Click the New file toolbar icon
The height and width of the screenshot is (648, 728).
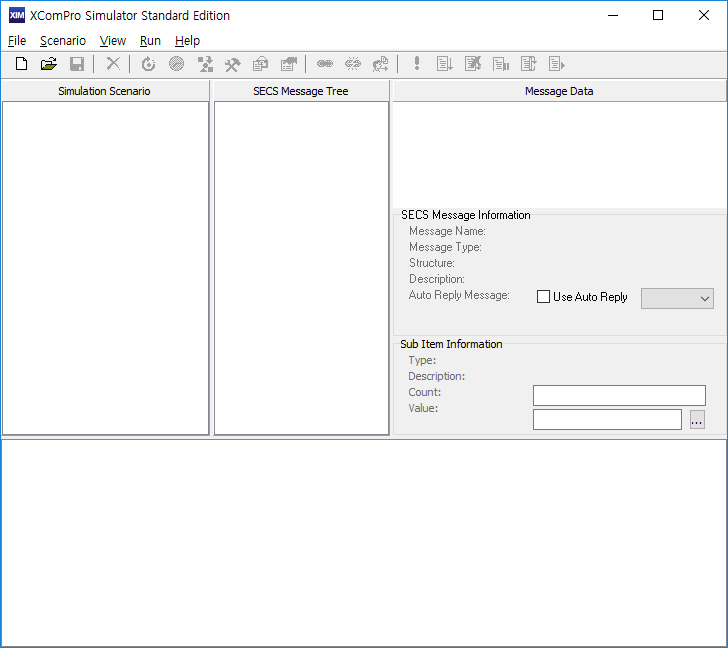click(21, 64)
